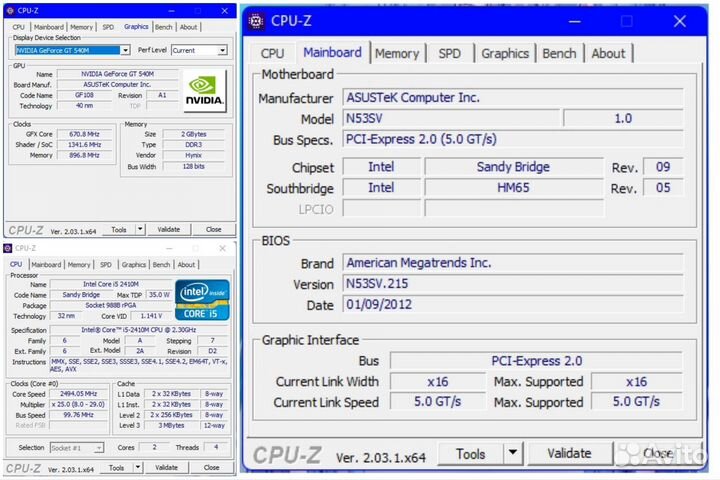Click Core Speed value 2494.05 MHz
The width and height of the screenshot is (720, 480).
(x=79, y=394)
